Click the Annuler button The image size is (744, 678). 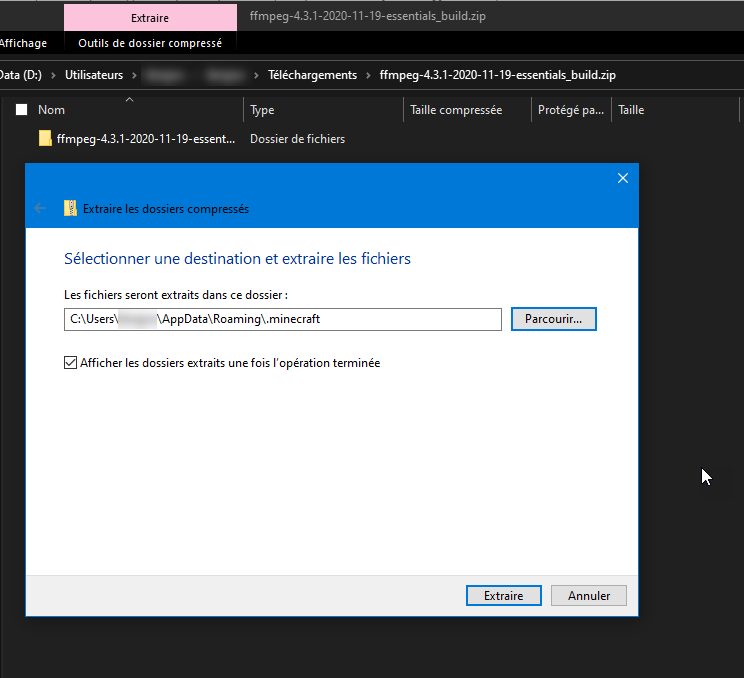[x=589, y=595]
